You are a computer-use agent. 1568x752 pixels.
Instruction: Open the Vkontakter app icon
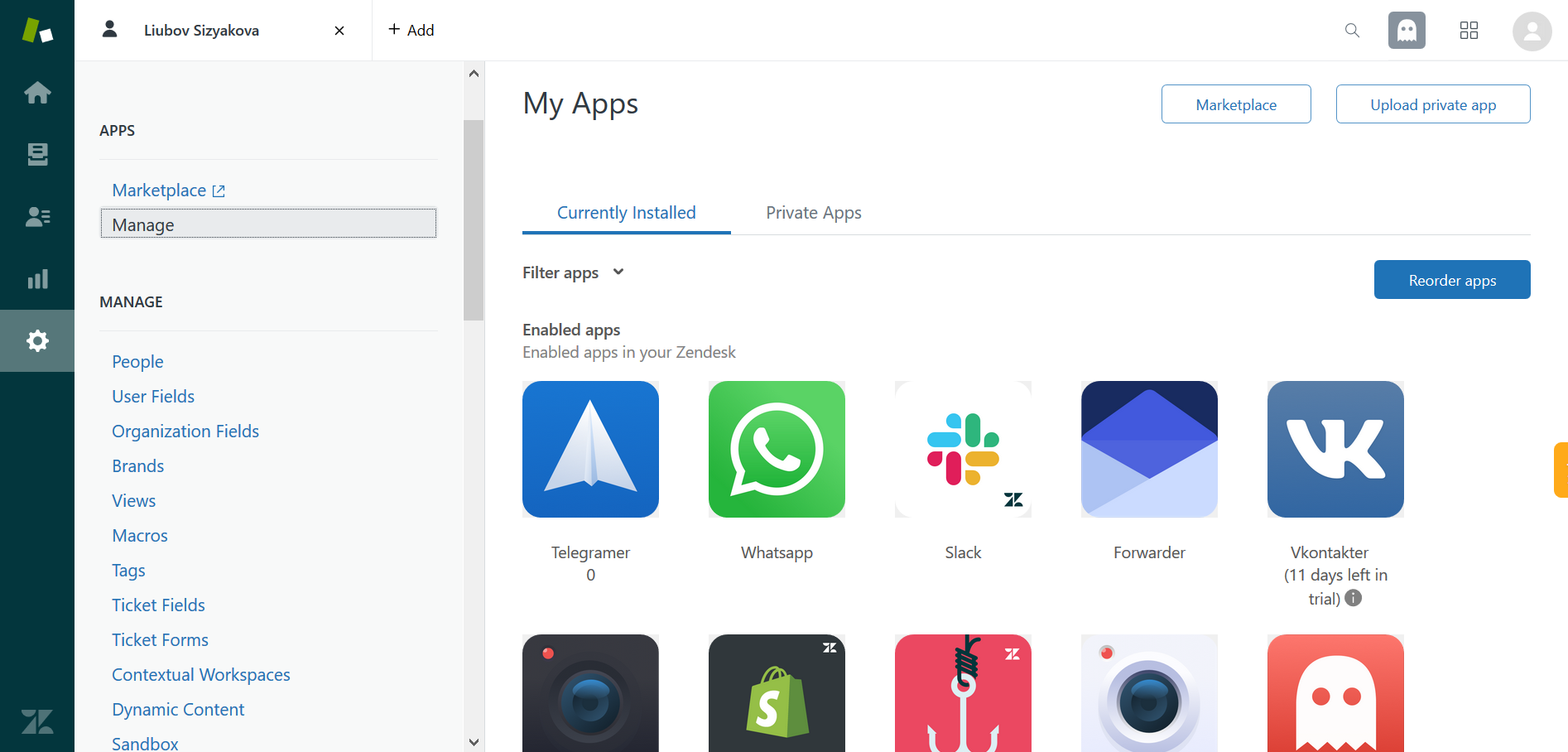[x=1335, y=449]
